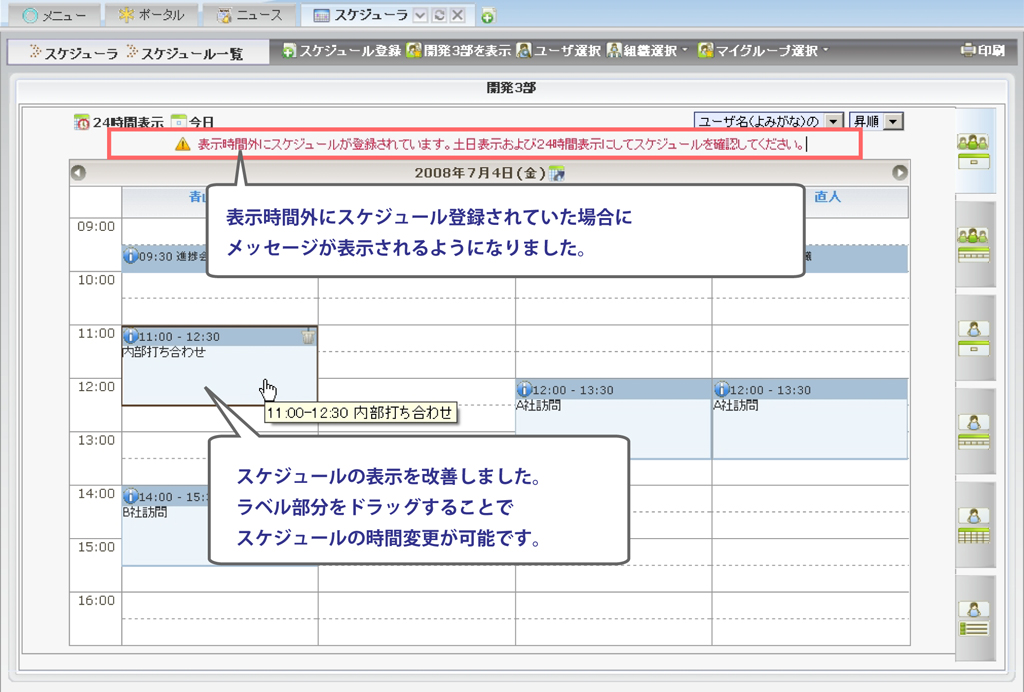Add a new tab with the green plus icon
Viewport: 1024px width, 692px height.
pyautogui.click(x=487, y=17)
